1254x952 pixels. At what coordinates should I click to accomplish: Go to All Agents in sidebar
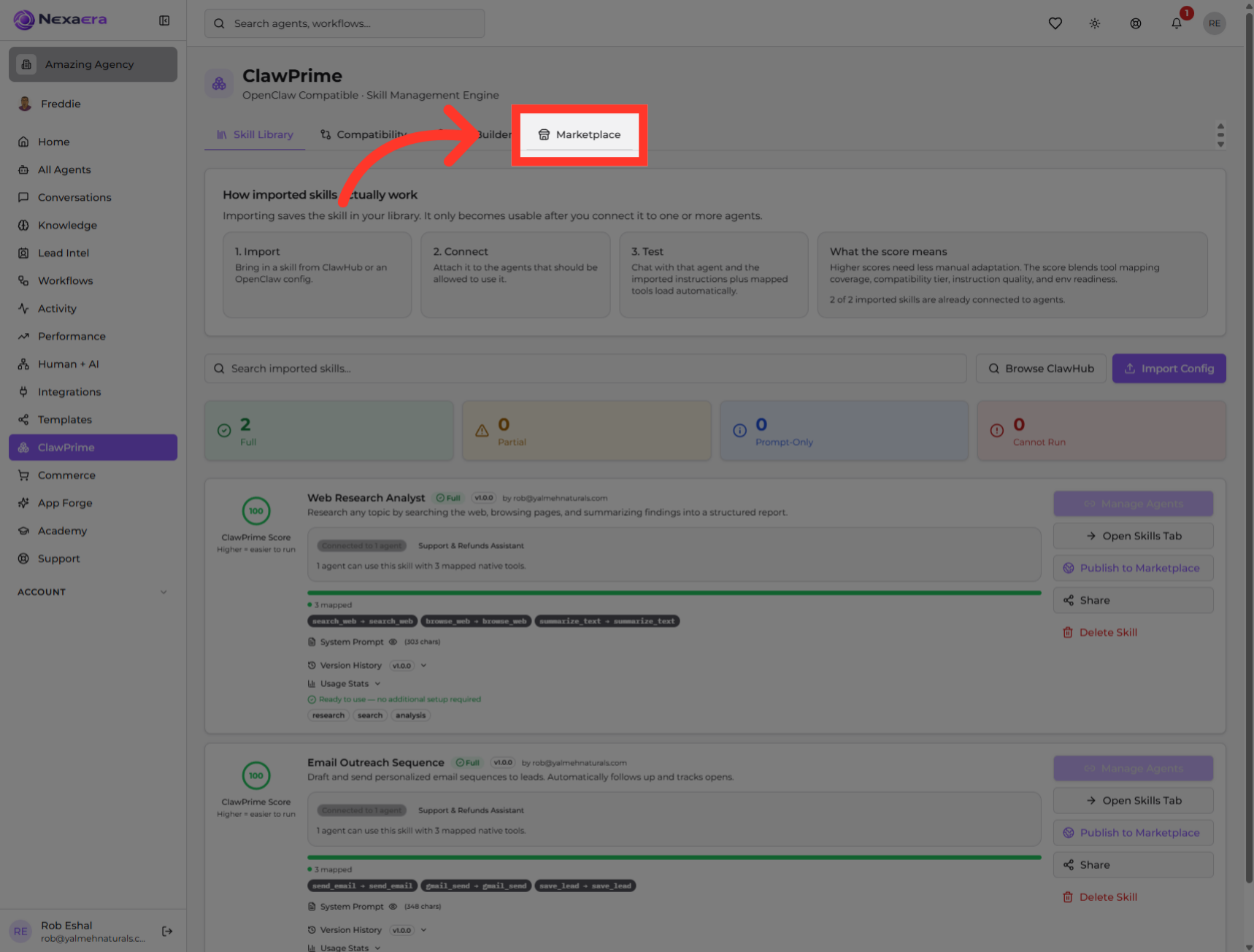click(x=93, y=169)
